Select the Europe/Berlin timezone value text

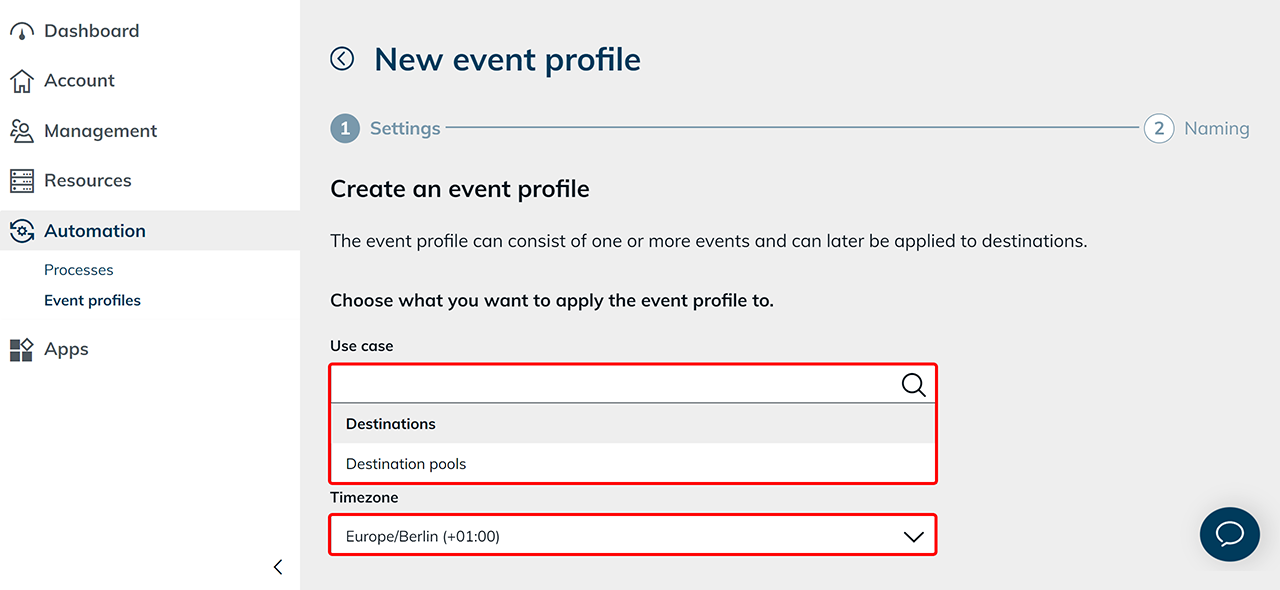pos(422,537)
